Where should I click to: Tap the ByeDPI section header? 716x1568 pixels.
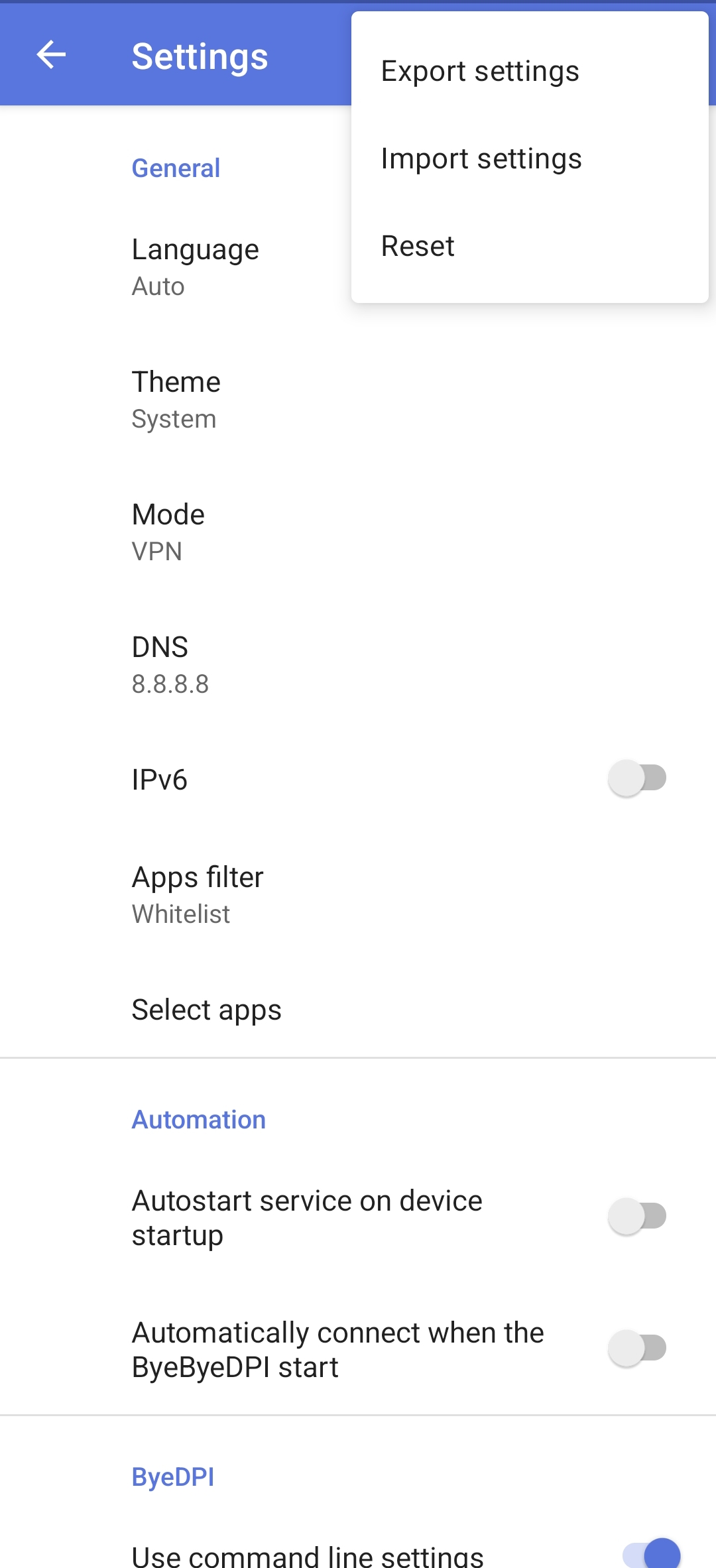(173, 1477)
